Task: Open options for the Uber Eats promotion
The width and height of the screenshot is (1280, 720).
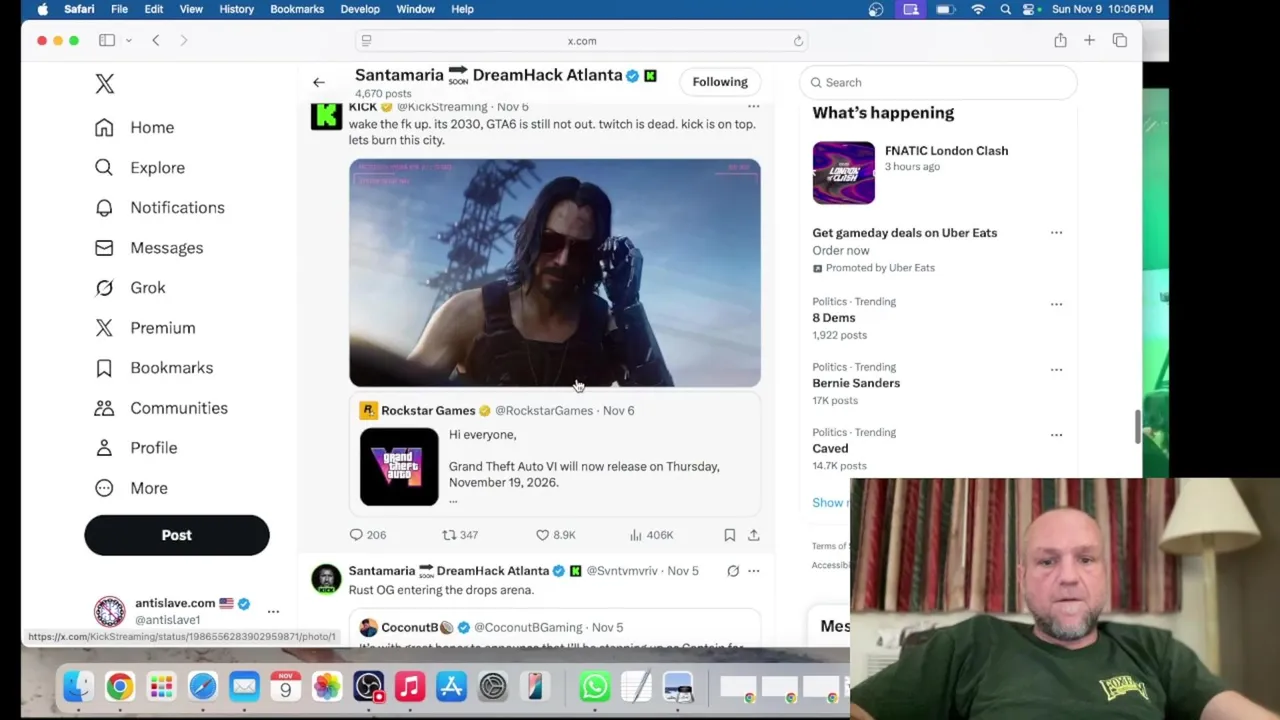Action: pos(1056,233)
